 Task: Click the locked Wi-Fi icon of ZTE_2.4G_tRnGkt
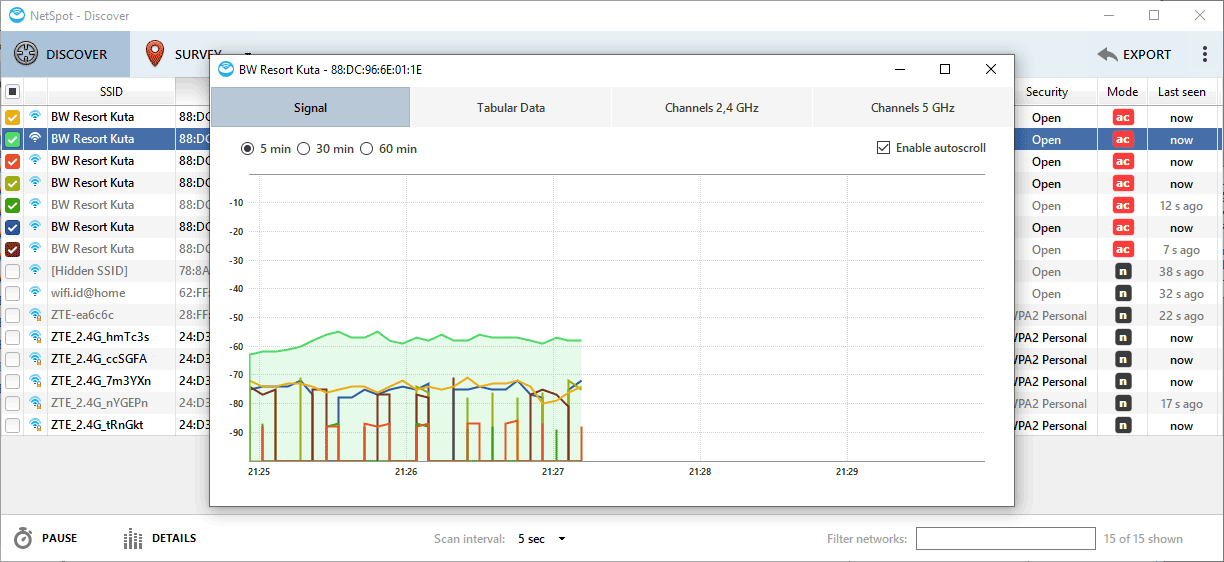tap(35, 425)
